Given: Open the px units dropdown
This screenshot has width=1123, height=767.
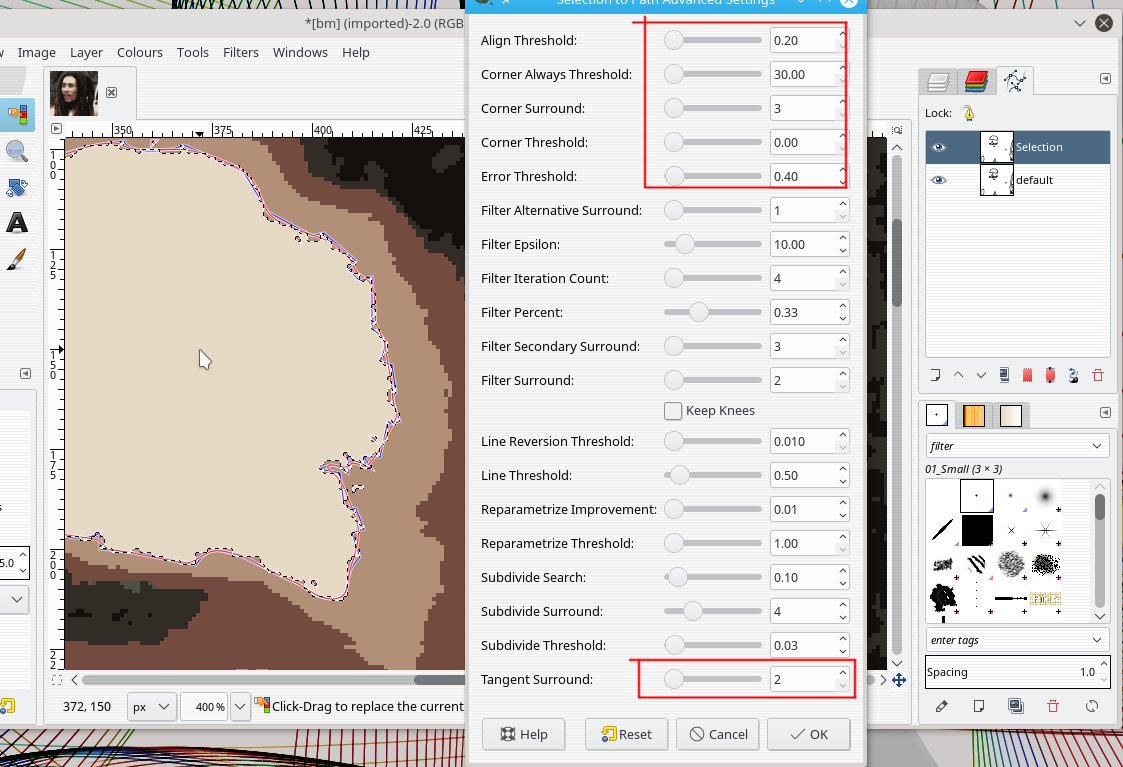Looking at the screenshot, I should pos(151,707).
